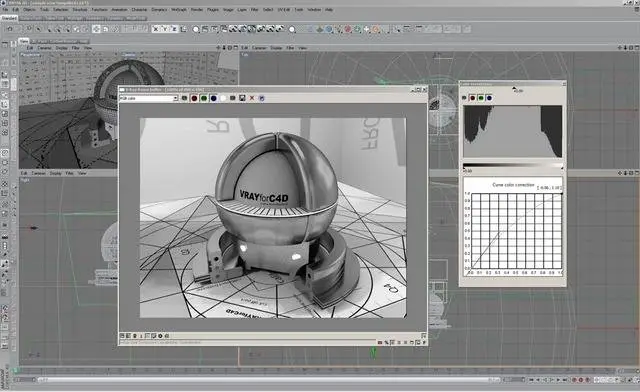The height and width of the screenshot is (392, 640).
Task: Select the X axis lock icon
Action: 156,29
